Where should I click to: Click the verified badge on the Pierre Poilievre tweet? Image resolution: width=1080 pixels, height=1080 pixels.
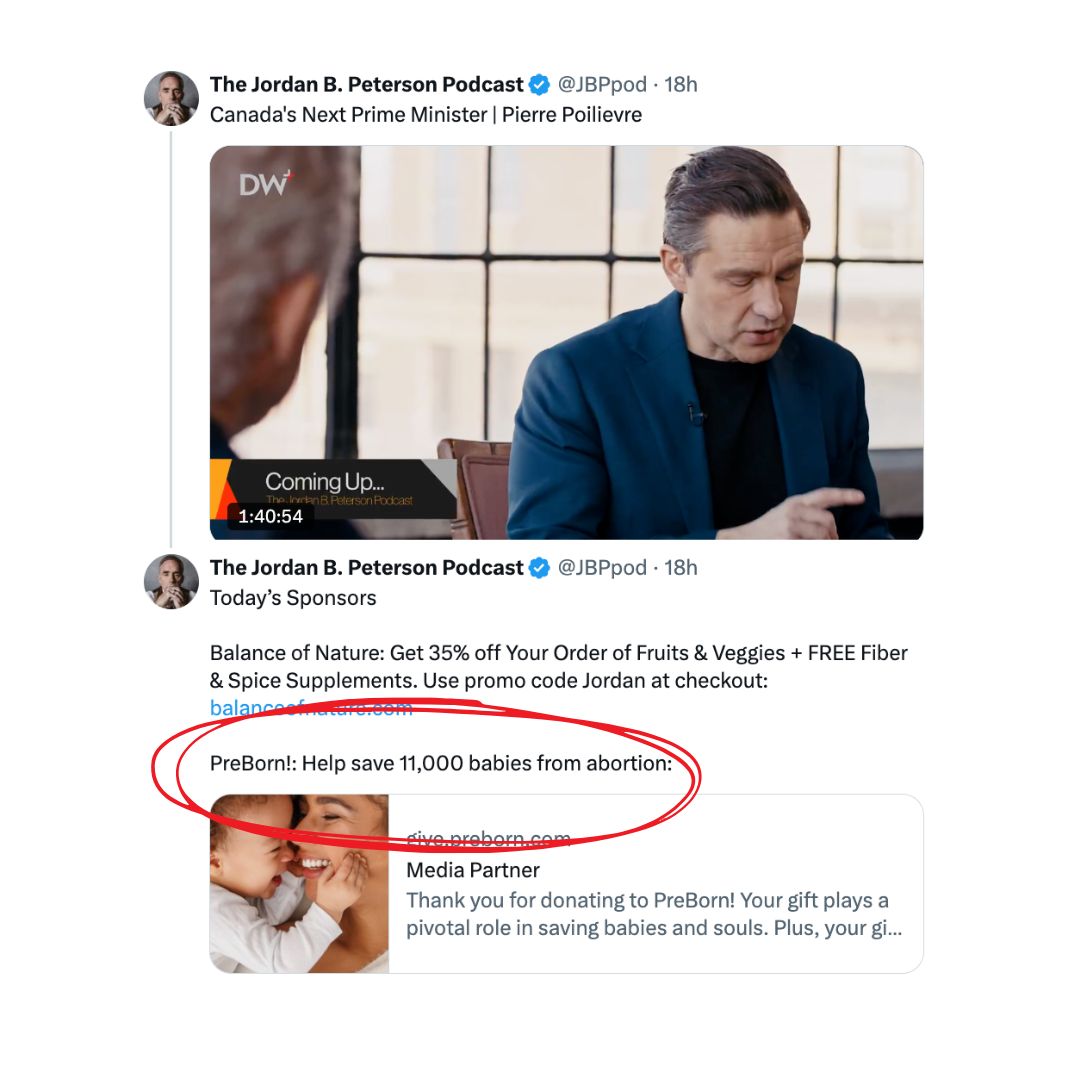[x=539, y=85]
